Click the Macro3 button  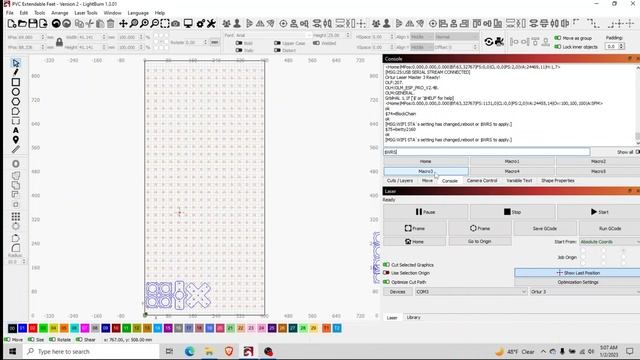426,171
